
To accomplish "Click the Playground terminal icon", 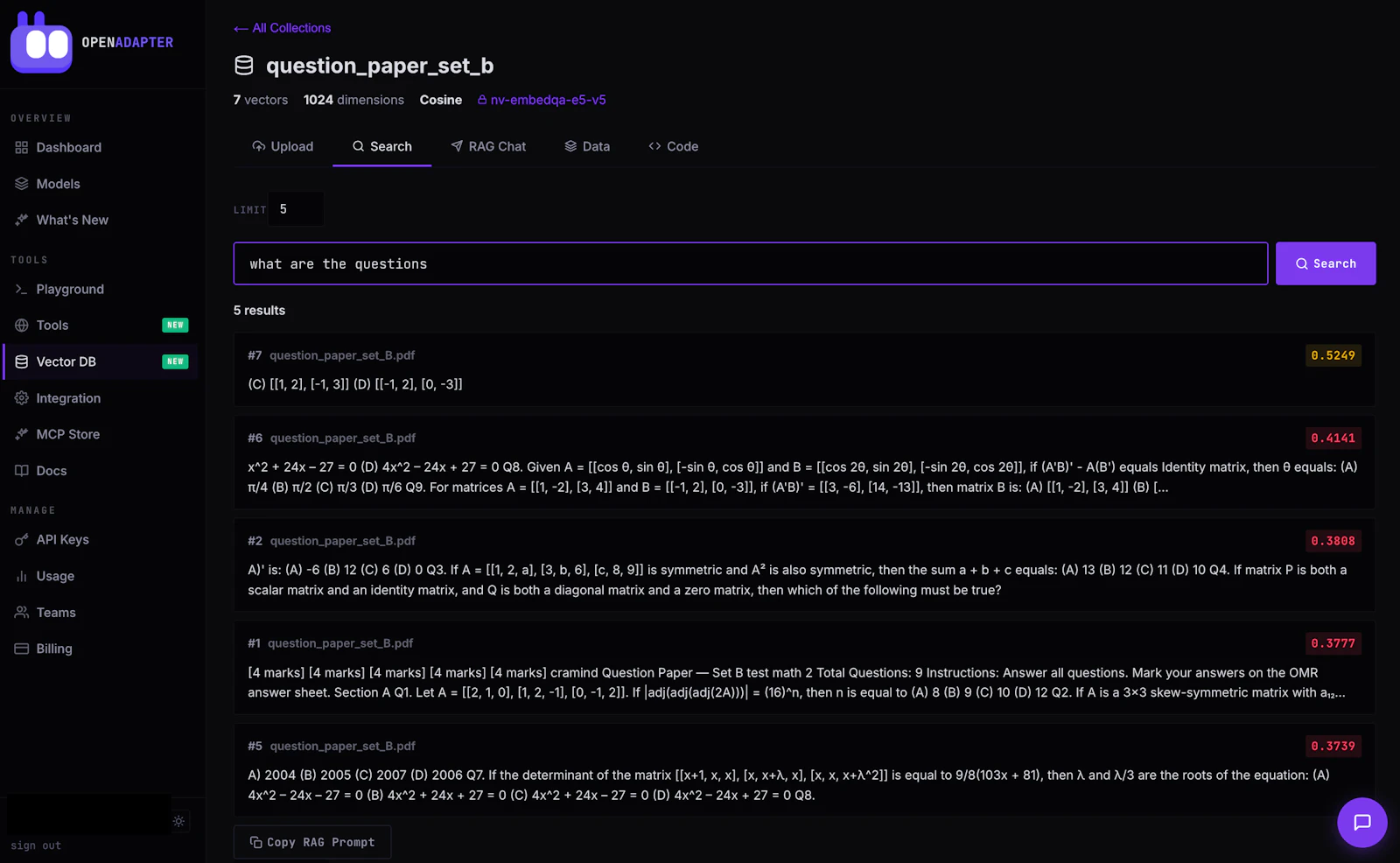I will 22,289.
